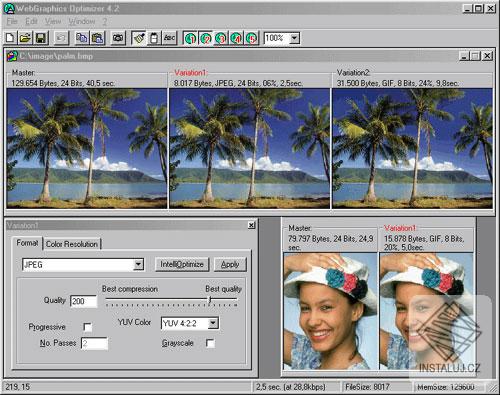Screen dimensions: 500x395
Task: Select the Master palm image thumbnail
Action: coord(87,148)
